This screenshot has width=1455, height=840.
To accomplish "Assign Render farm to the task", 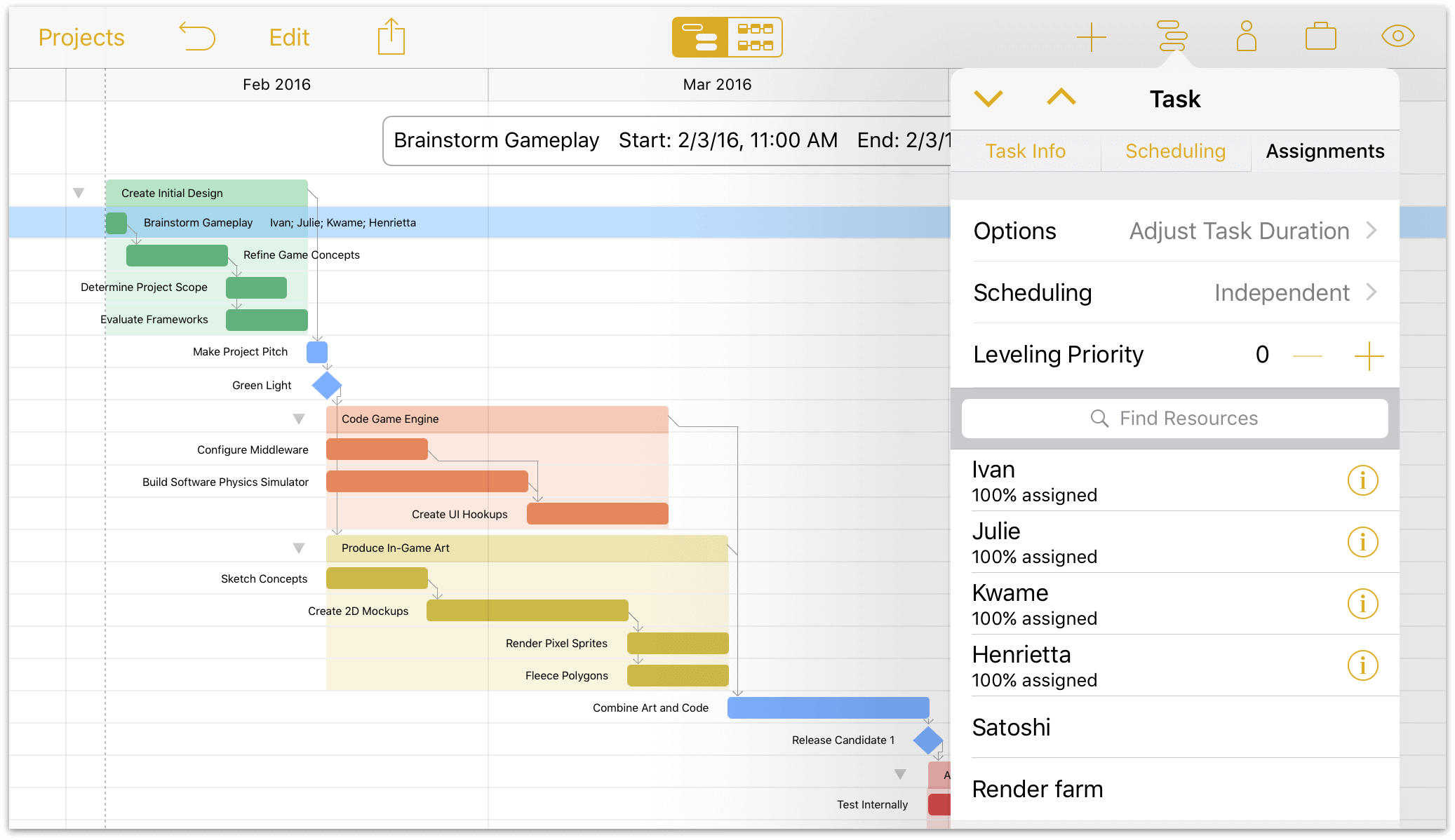I will (1175, 789).
